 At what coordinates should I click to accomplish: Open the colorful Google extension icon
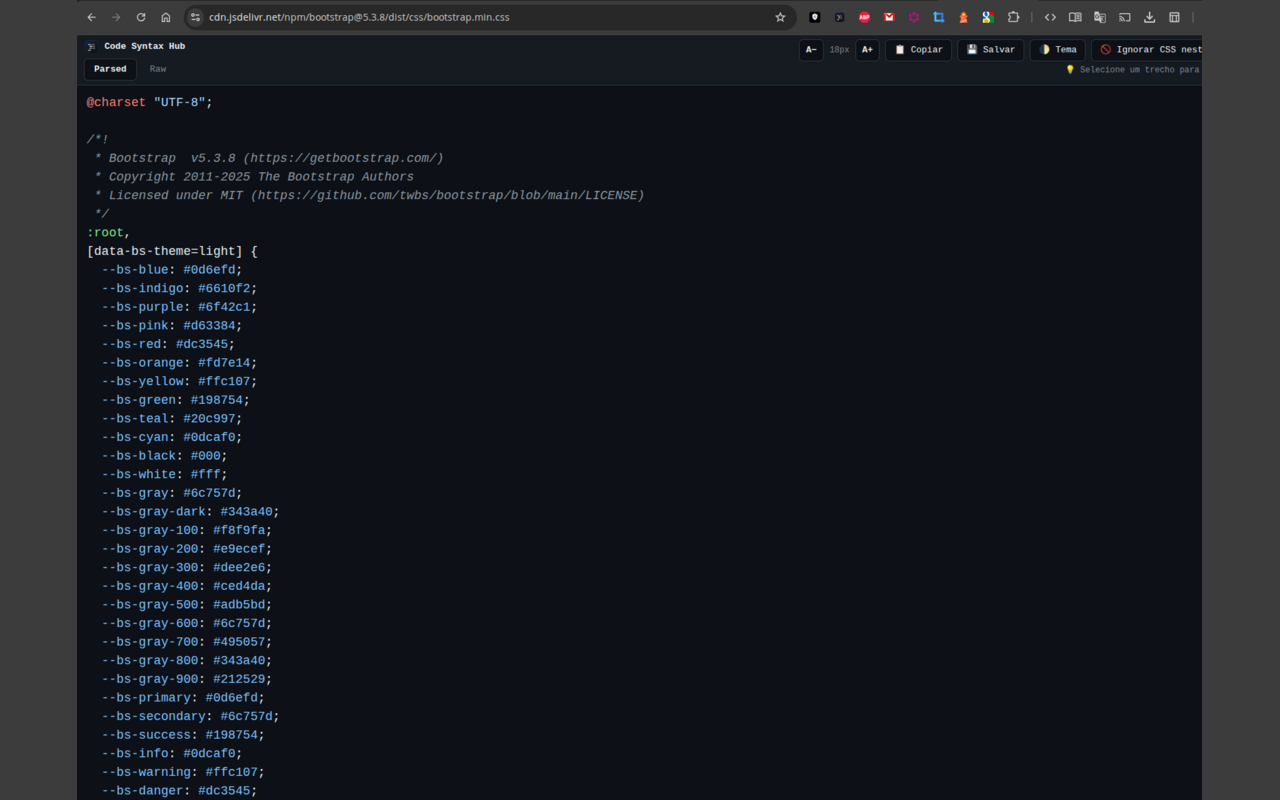[988, 17]
